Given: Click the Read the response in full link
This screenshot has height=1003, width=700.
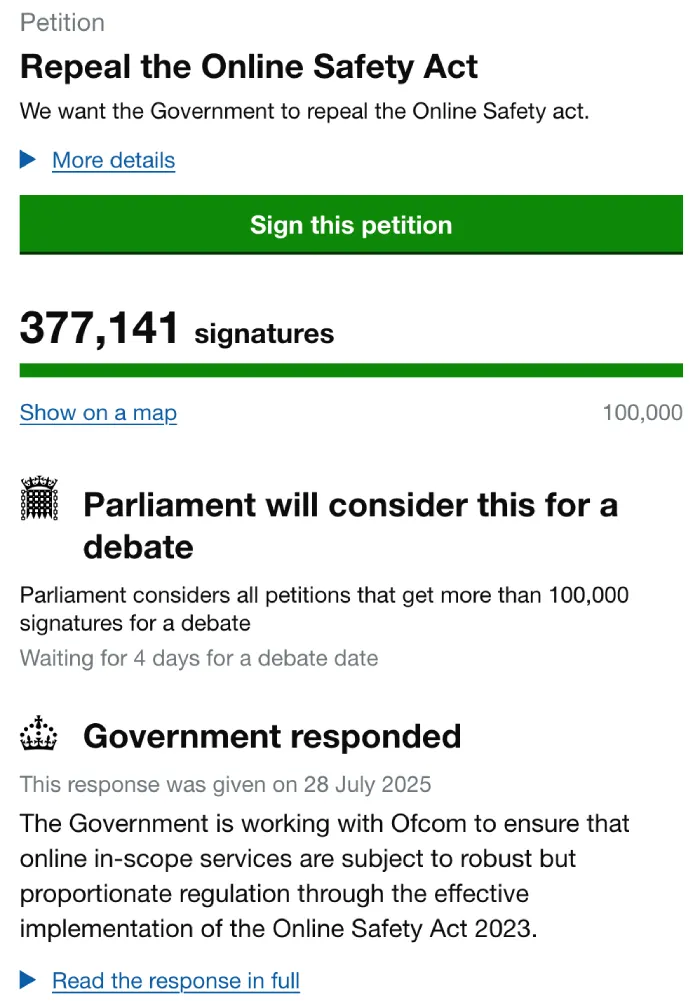Looking at the screenshot, I should pos(176,980).
